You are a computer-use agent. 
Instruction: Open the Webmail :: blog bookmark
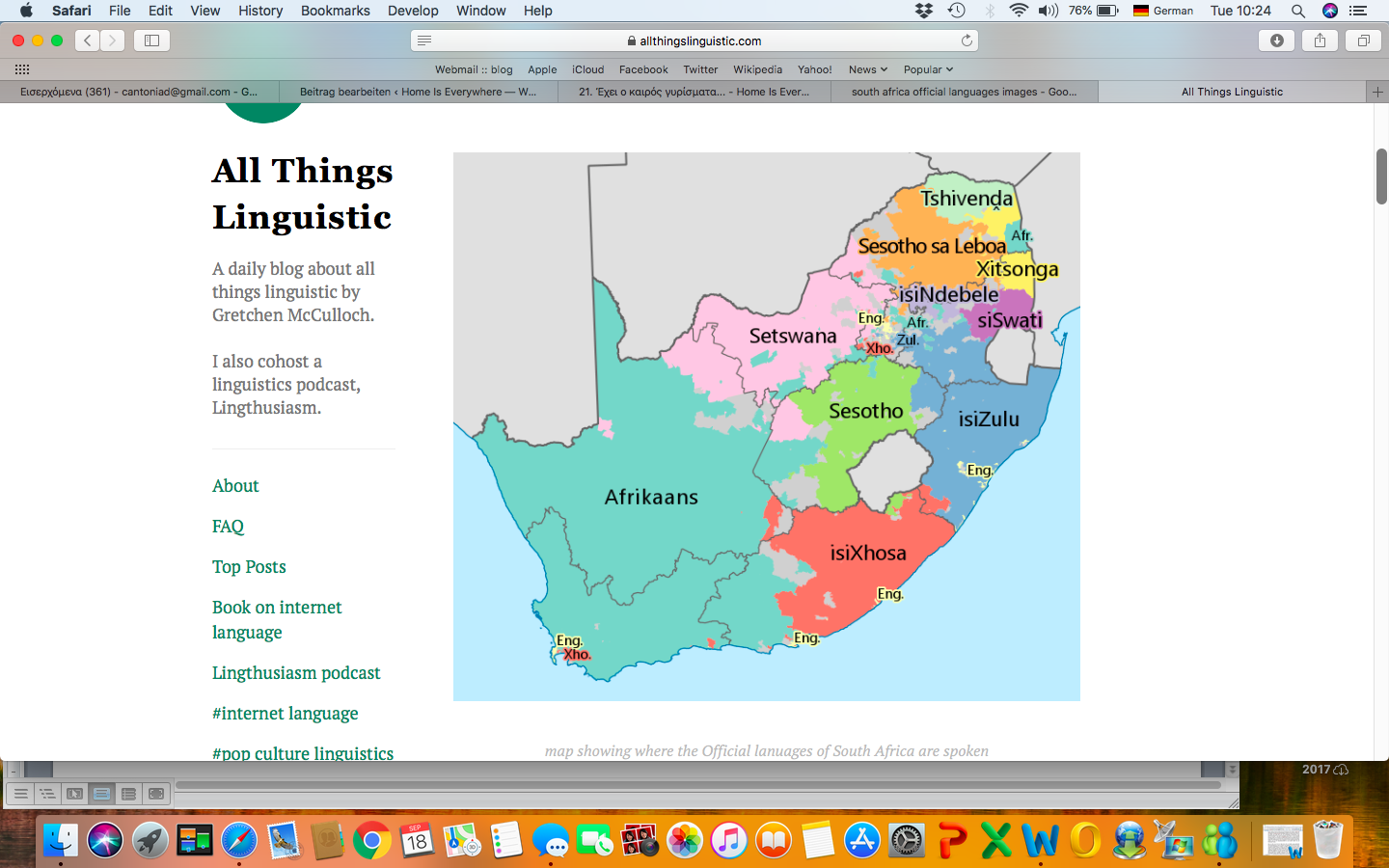474,69
